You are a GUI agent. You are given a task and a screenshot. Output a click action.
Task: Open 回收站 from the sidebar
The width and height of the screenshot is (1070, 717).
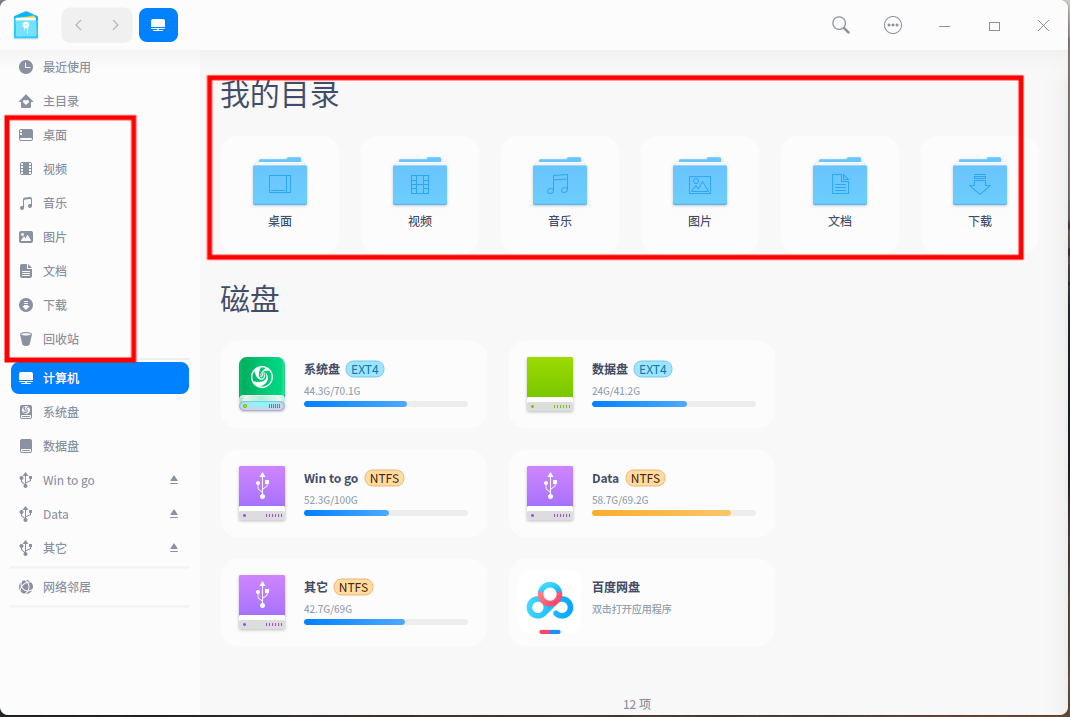click(52, 339)
